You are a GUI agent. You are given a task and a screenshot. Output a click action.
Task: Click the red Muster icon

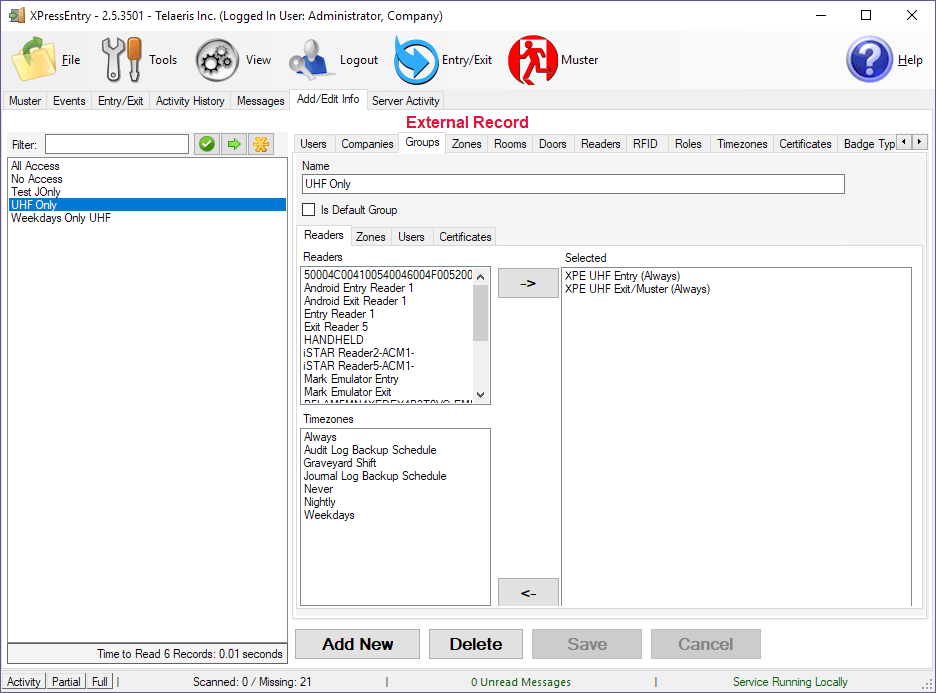coord(532,60)
